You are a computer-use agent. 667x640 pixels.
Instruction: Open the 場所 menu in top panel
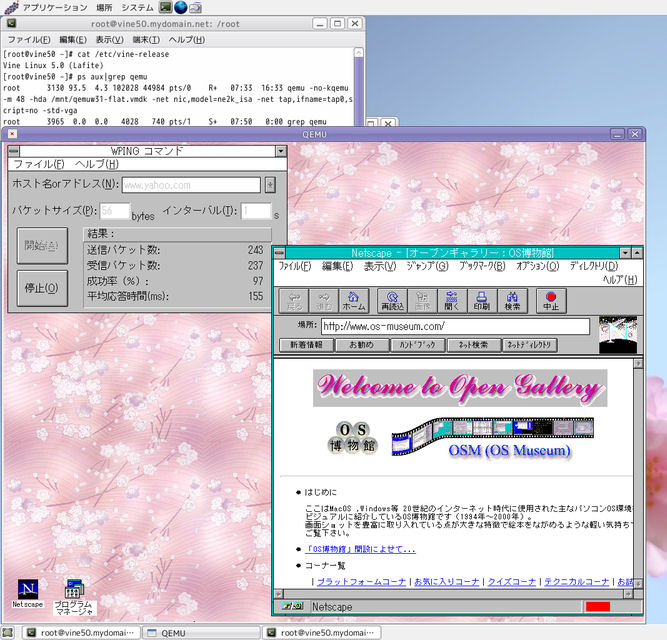click(x=104, y=8)
